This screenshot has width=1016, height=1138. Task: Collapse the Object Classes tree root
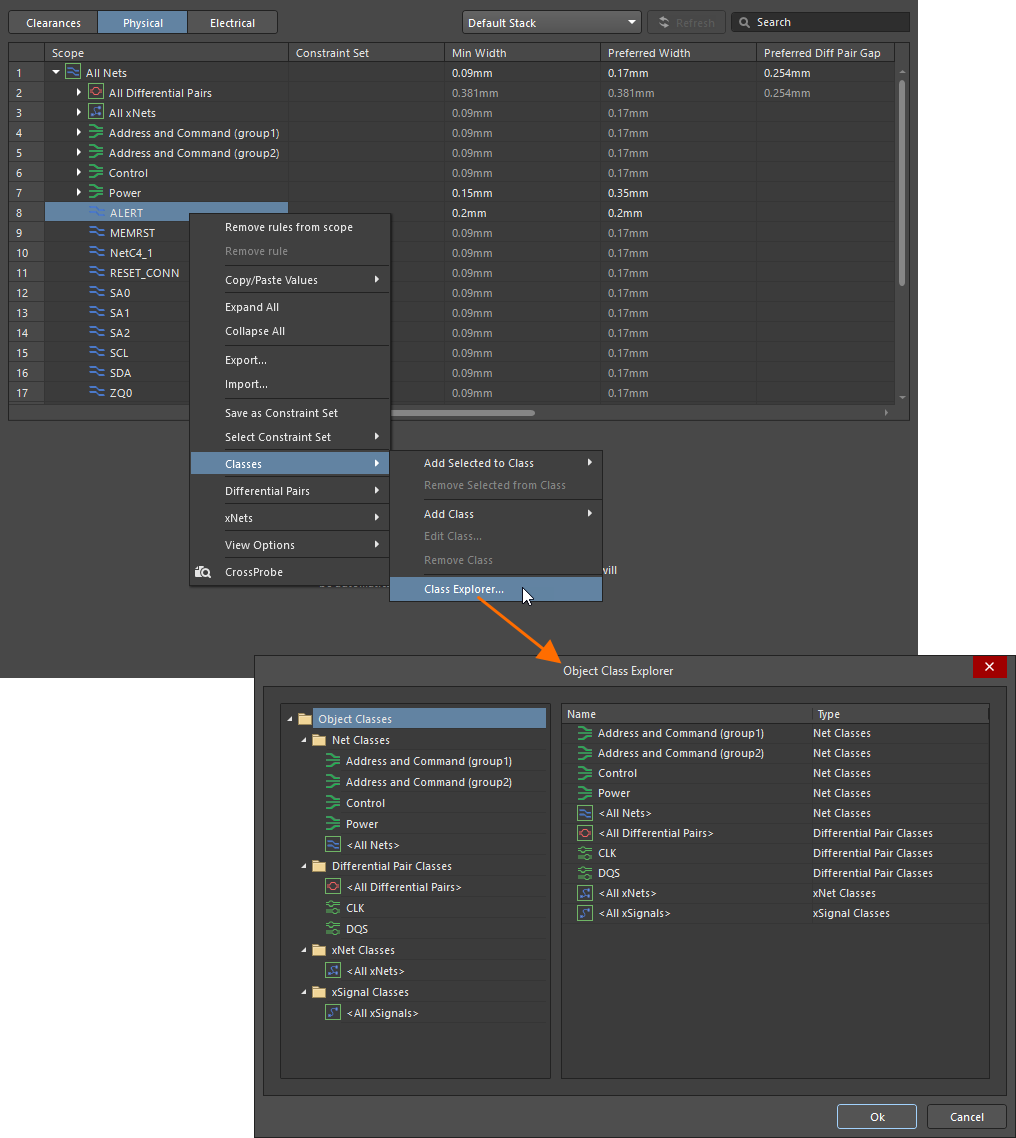(x=290, y=719)
